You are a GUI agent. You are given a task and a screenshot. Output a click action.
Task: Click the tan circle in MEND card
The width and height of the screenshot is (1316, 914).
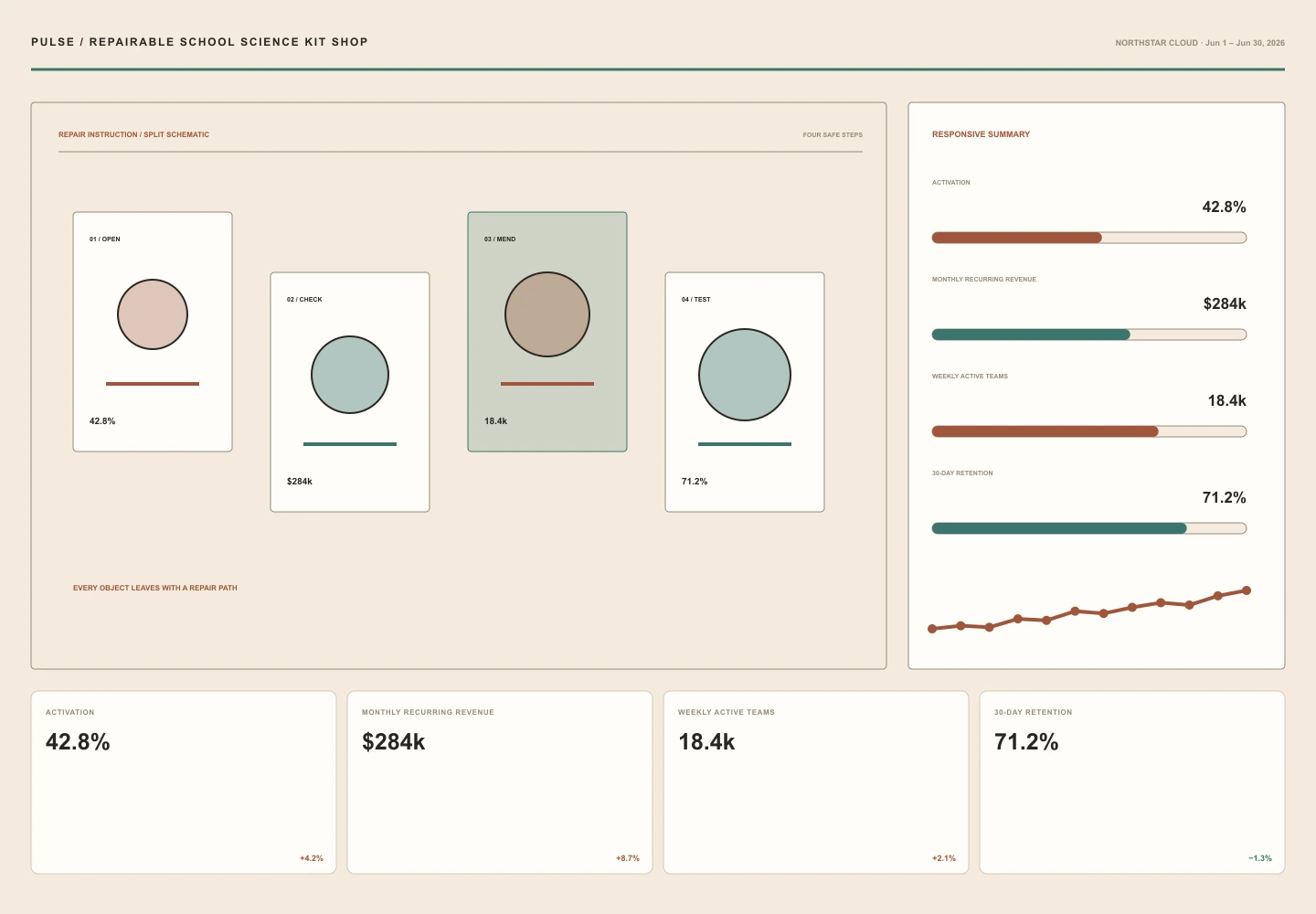(x=547, y=314)
